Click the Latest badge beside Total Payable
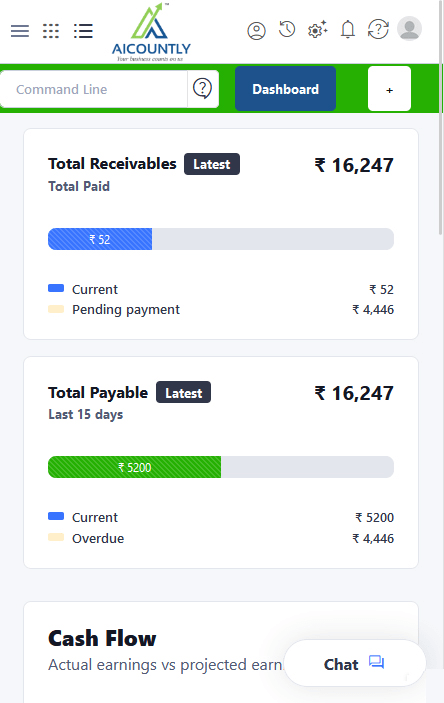444x703 pixels. tap(183, 392)
